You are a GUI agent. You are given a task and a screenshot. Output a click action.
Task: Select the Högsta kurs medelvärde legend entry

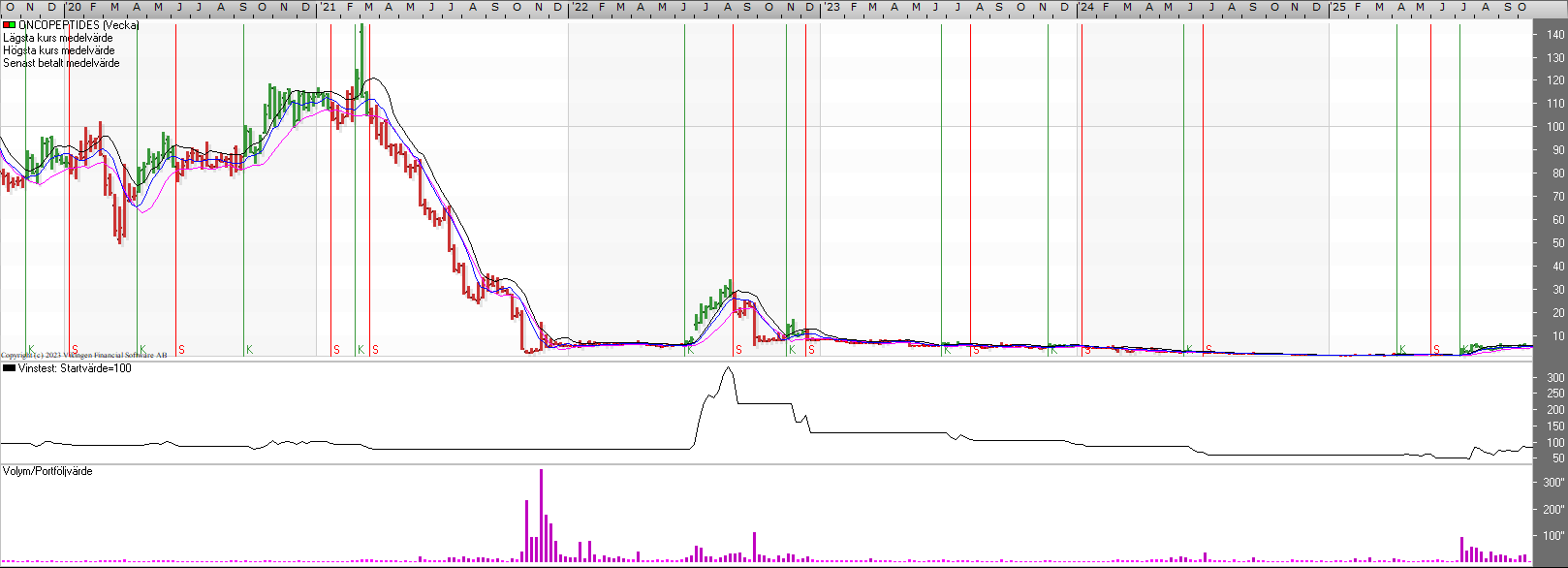point(58,50)
